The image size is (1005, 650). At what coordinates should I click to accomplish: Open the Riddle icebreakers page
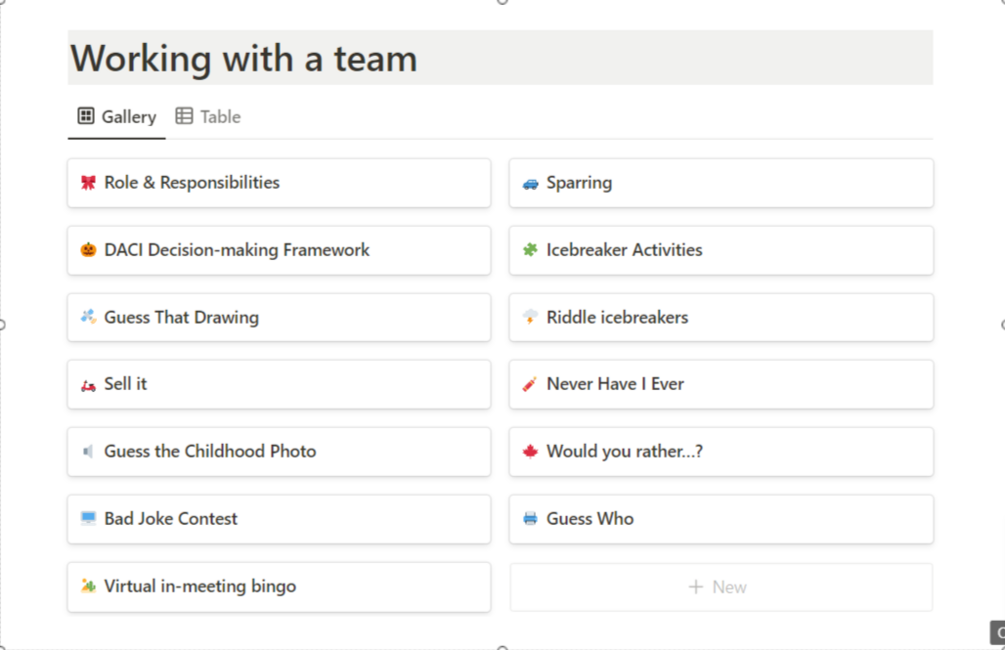click(x=617, y=318)
